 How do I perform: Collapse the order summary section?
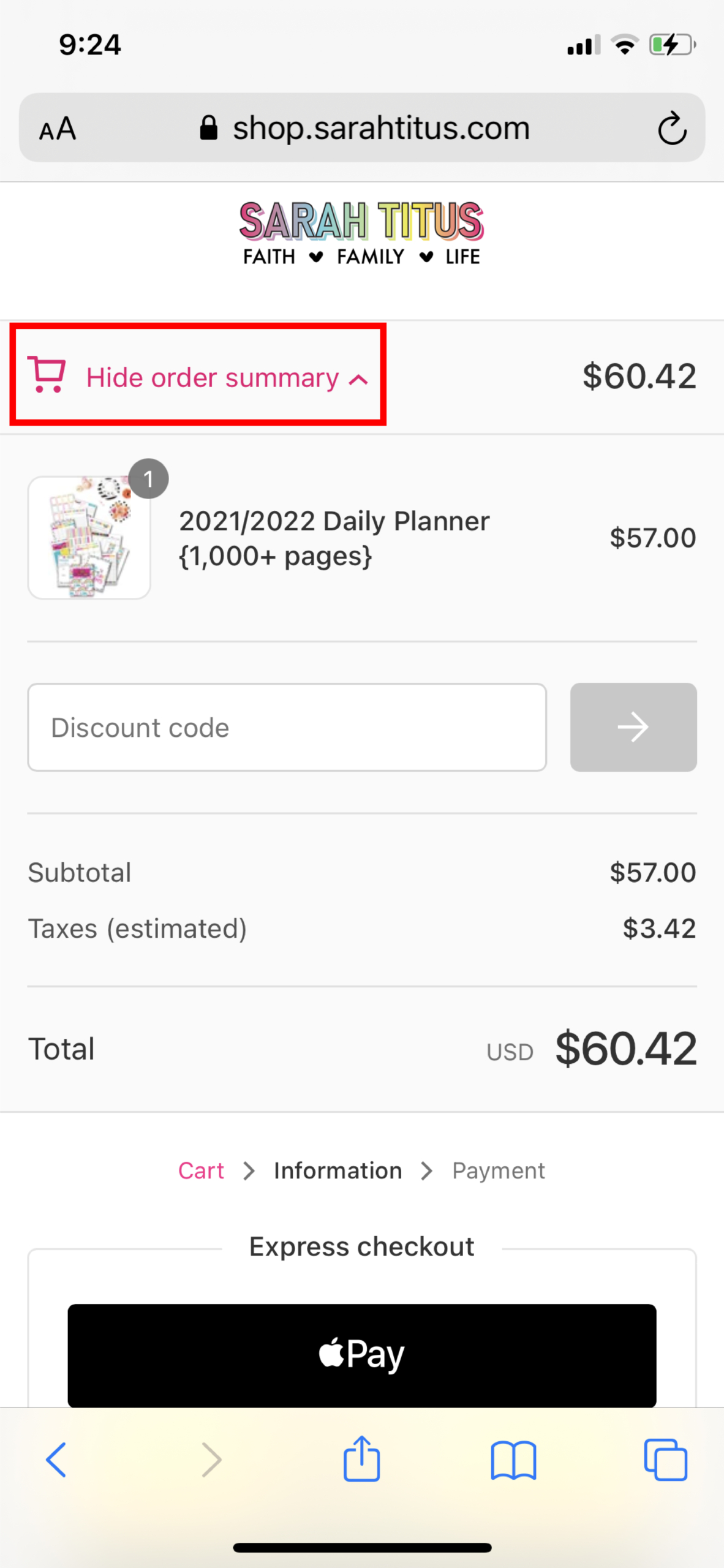(213, 377)
